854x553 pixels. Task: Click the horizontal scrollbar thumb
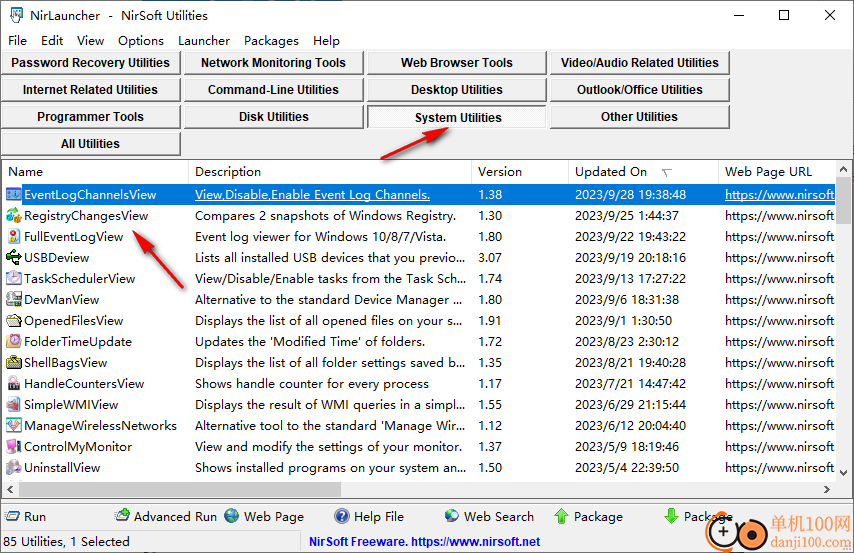coord(180,489)
